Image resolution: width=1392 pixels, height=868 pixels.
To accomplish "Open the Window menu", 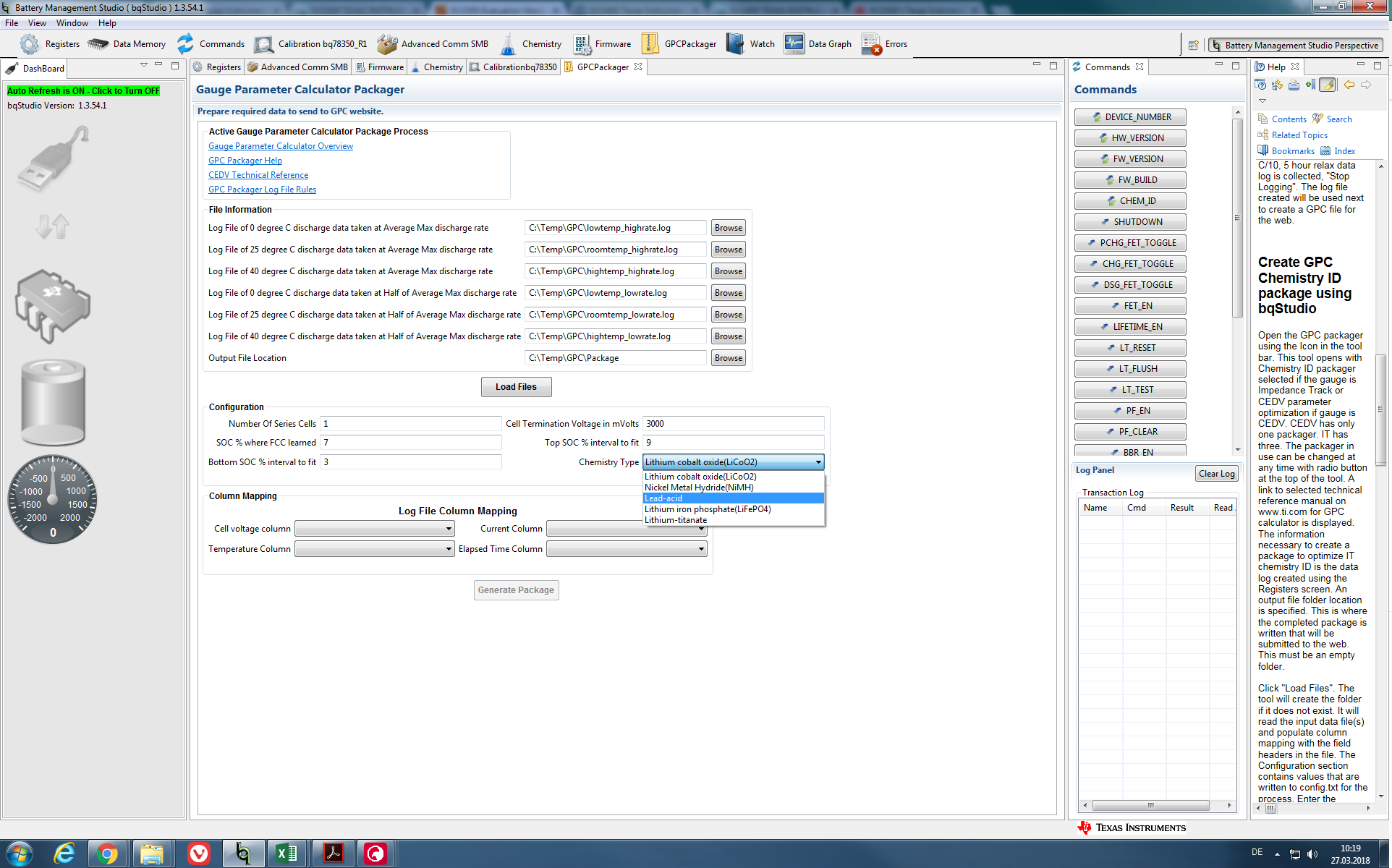I will tap(72, 23).
